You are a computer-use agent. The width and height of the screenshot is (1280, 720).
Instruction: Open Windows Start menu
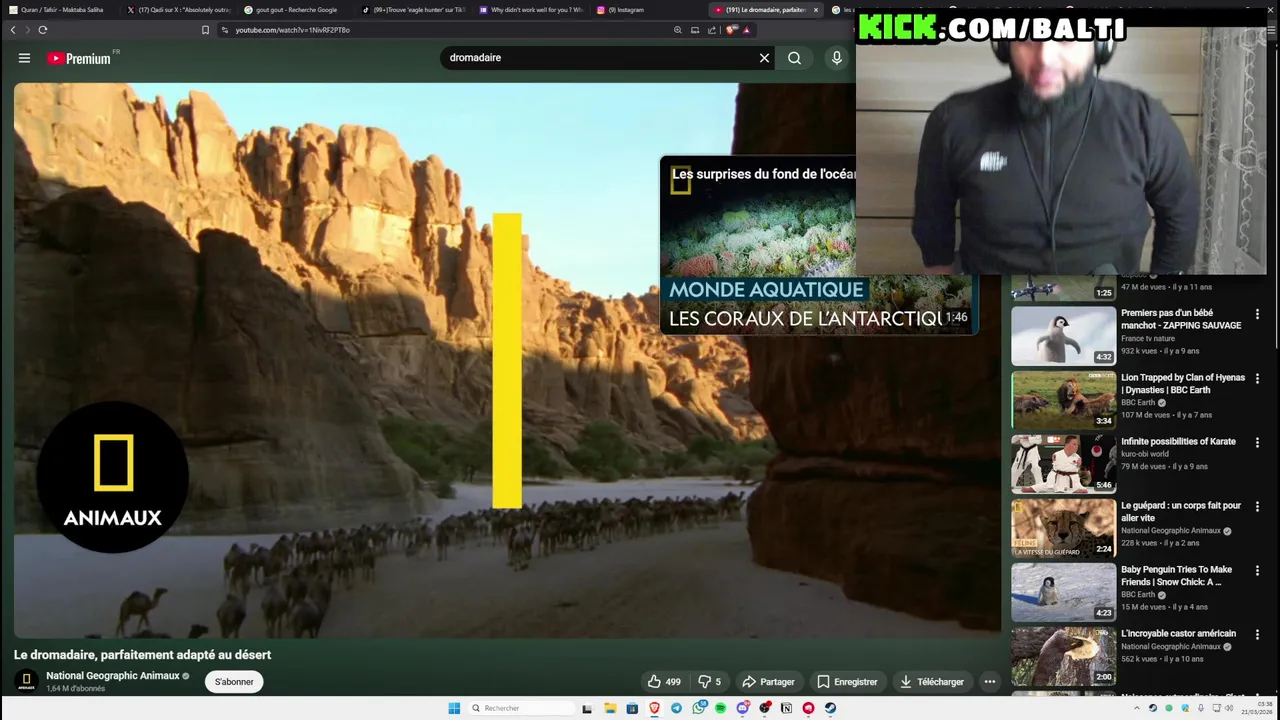pyautogui.click(x=454, y=708)
